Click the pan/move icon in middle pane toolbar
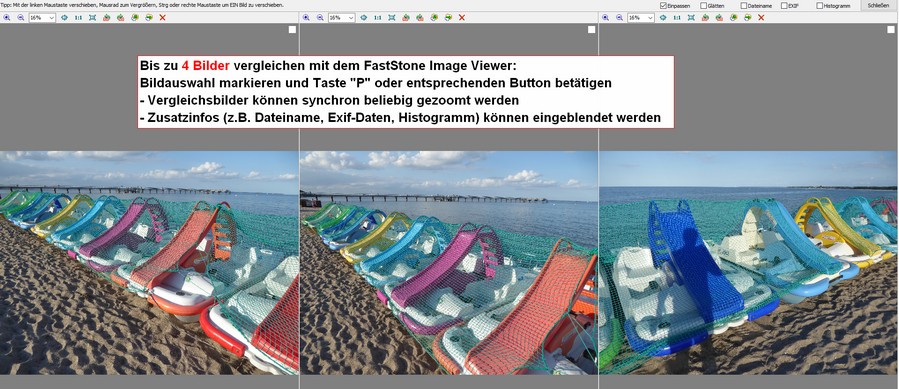The width and height of the screenshot is (899, 389). coord(363,18)
